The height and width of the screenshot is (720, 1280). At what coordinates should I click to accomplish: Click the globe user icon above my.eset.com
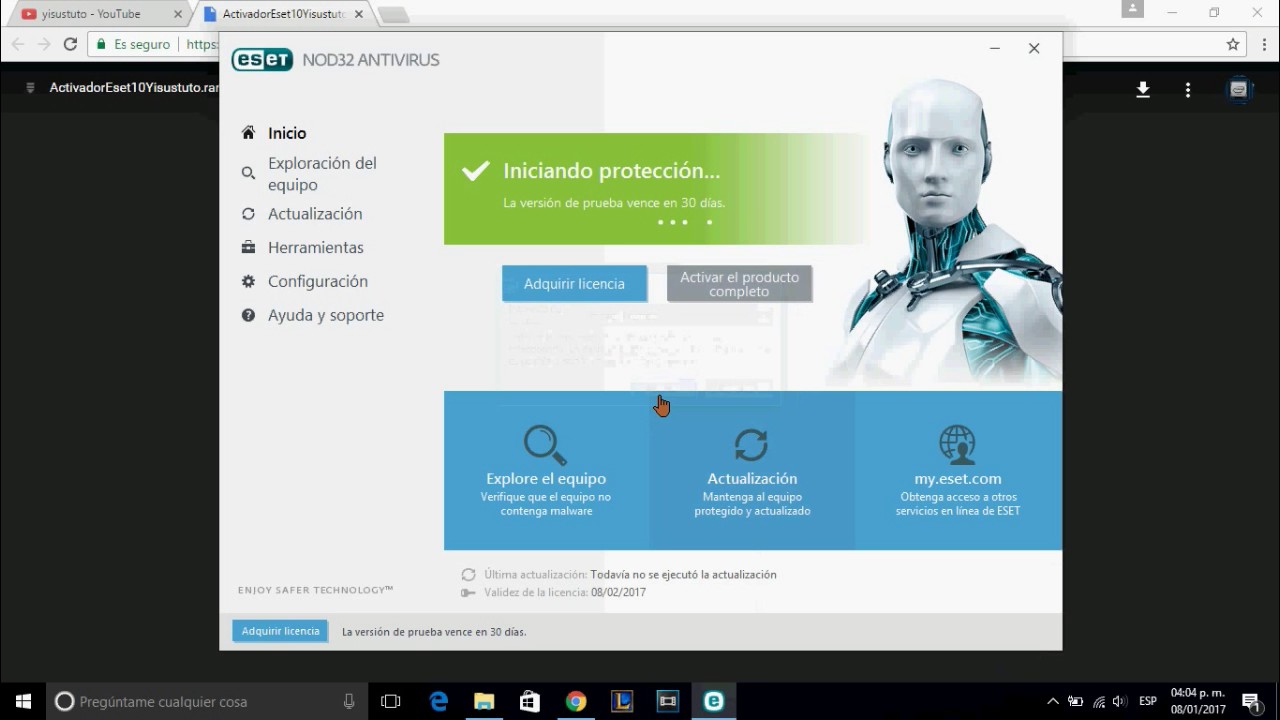(x=957, y=445)
